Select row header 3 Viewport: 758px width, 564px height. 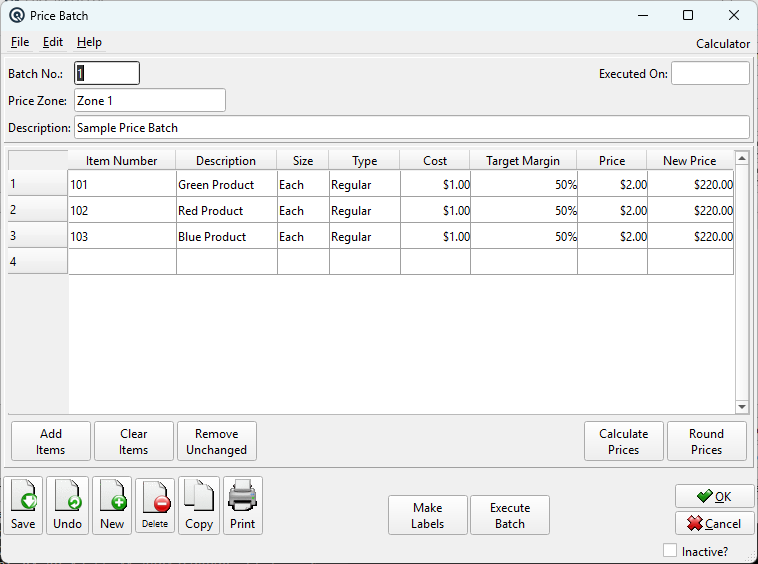38,235
